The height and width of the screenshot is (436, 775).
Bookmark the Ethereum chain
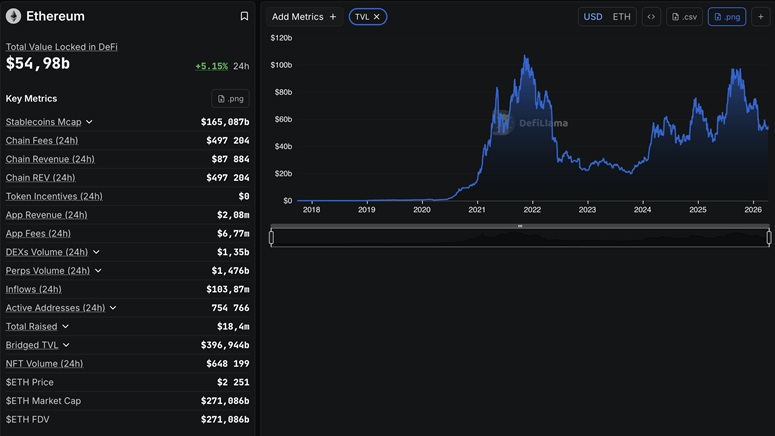click(x=244, y=16)
